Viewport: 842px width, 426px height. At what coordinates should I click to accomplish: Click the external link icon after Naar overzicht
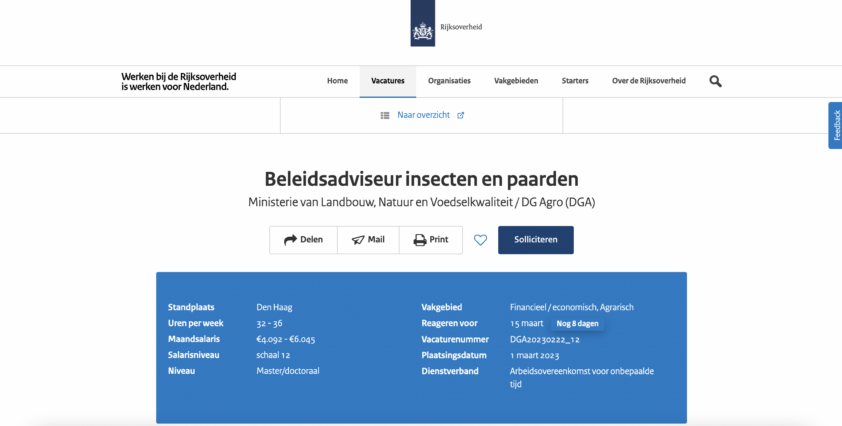[461, 115]
